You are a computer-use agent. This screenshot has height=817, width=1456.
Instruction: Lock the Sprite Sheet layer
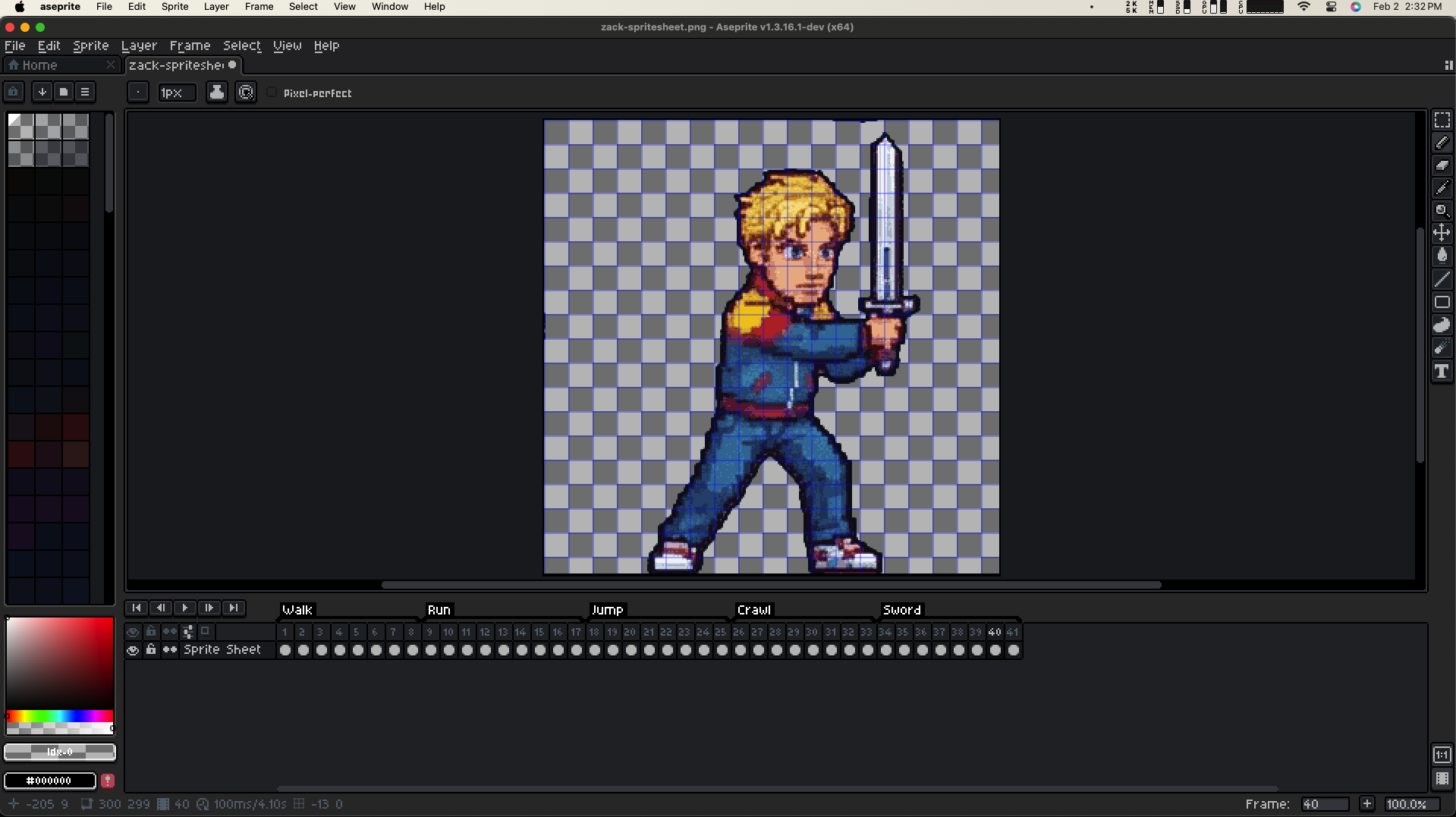point(151,650)
